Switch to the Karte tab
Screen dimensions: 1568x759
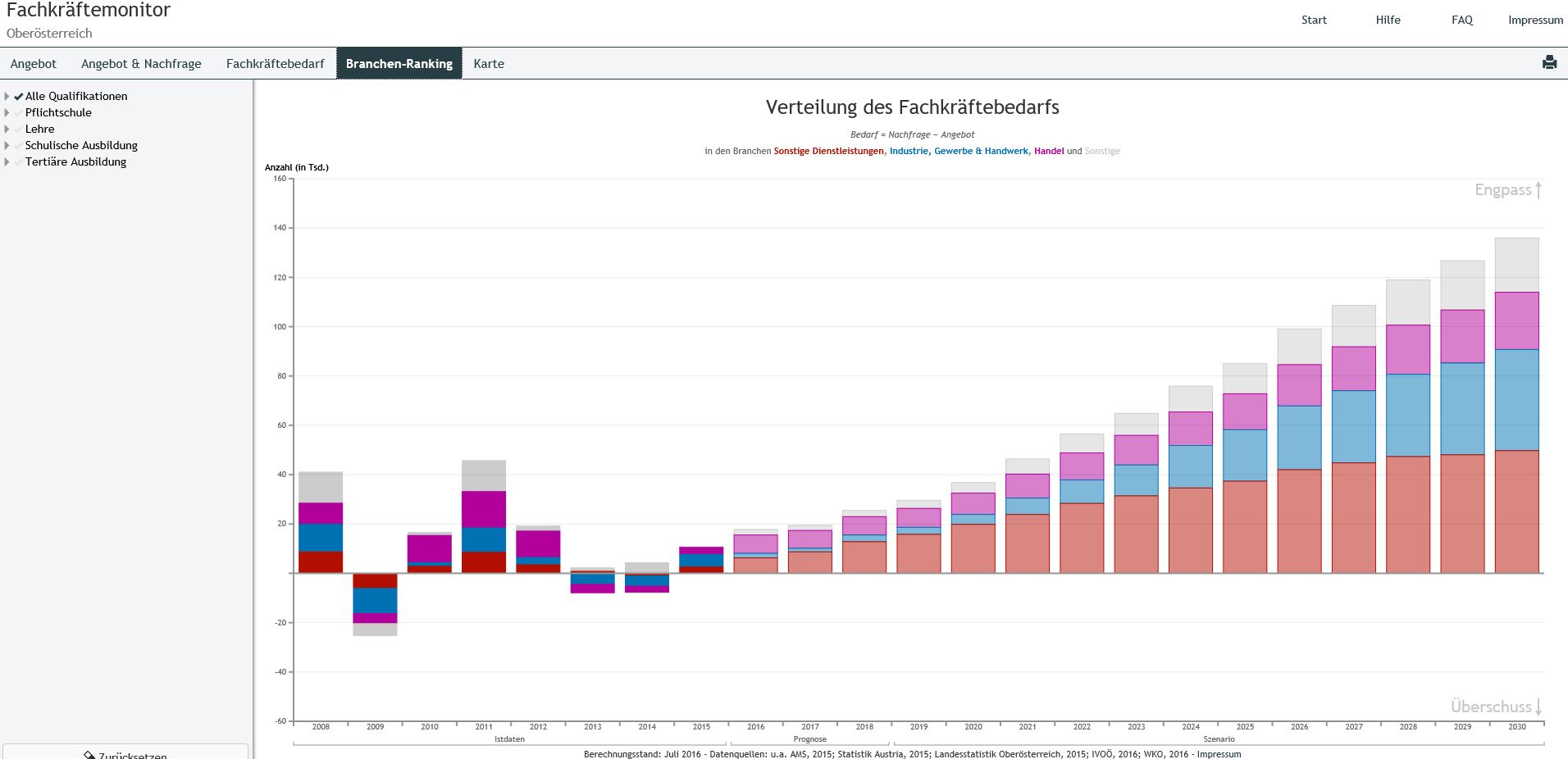(489, 64)
